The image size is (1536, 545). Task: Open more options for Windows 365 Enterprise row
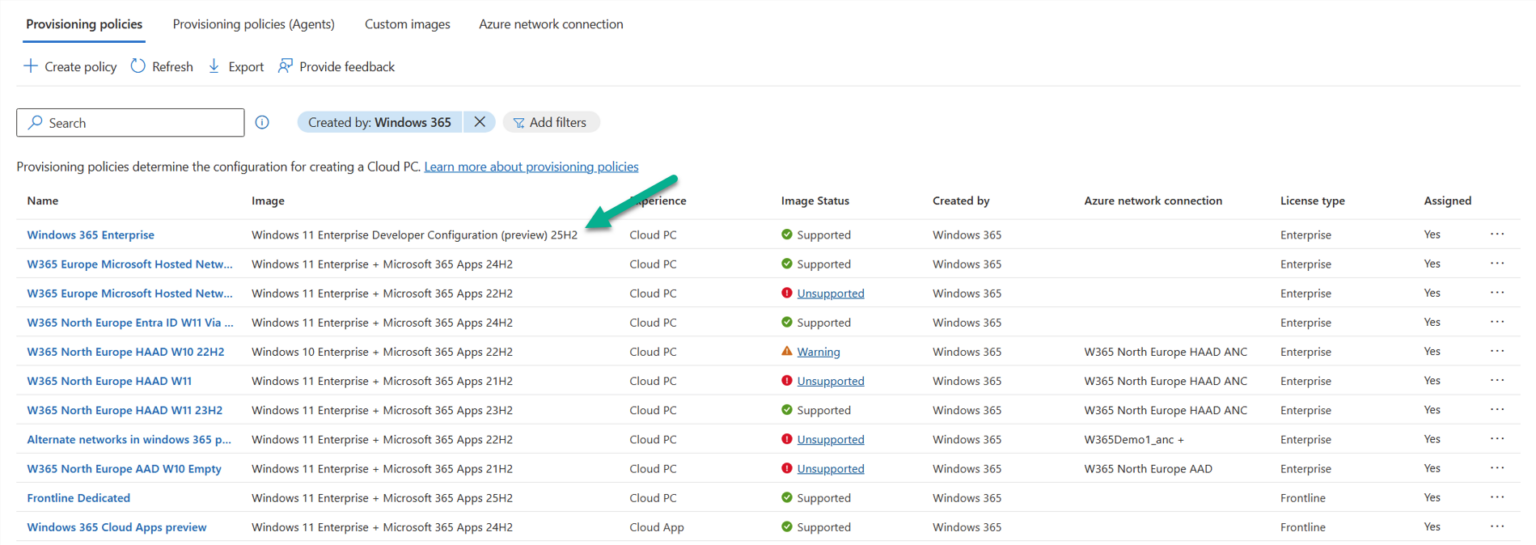pos(1497,234)
